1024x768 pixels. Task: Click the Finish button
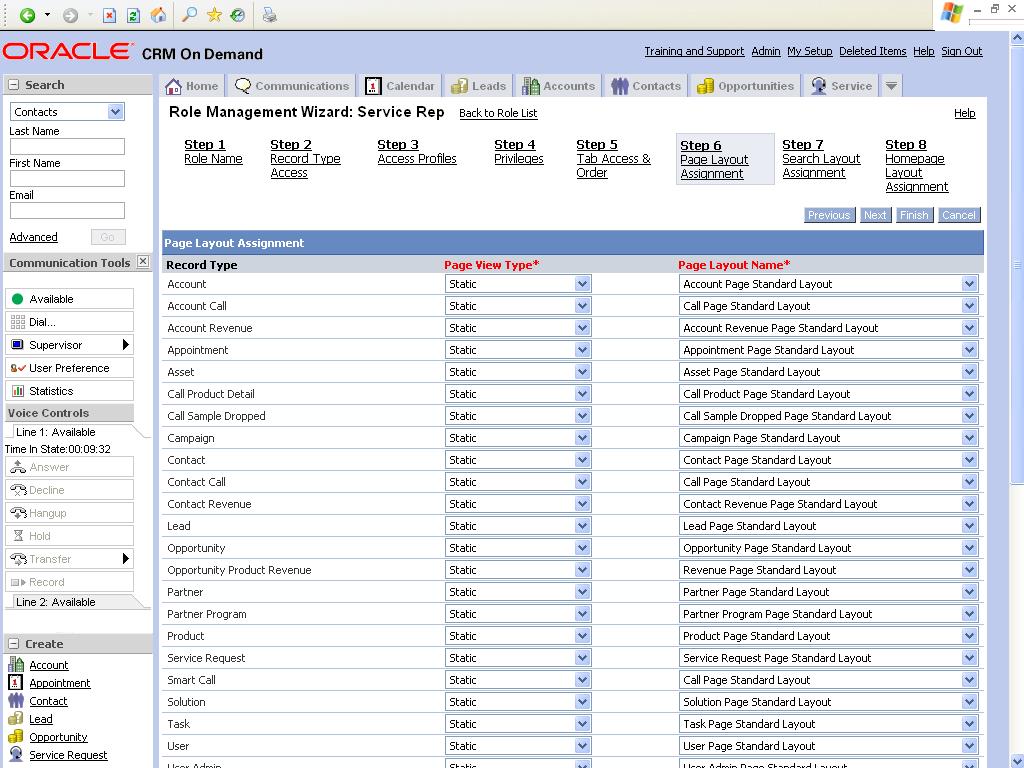click(x=914, y=215)
